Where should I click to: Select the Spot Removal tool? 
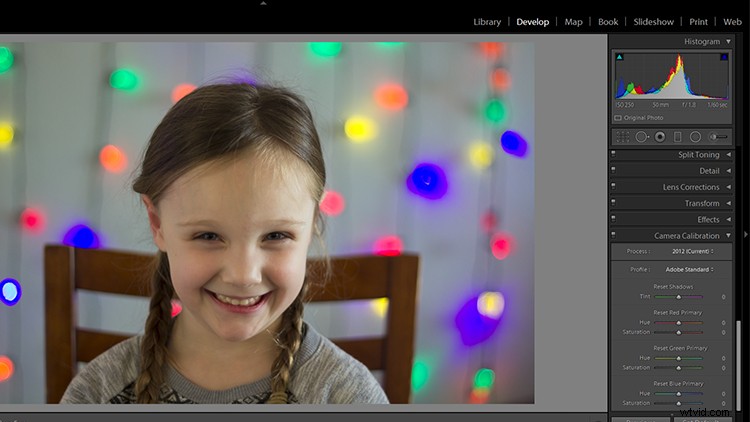(642, 137)
